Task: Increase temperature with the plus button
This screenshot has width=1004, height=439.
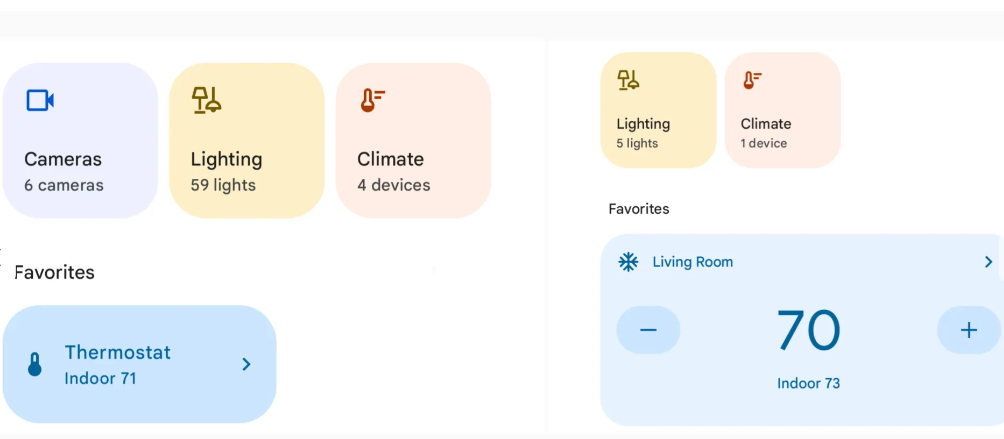Action: tap(969, 330)
